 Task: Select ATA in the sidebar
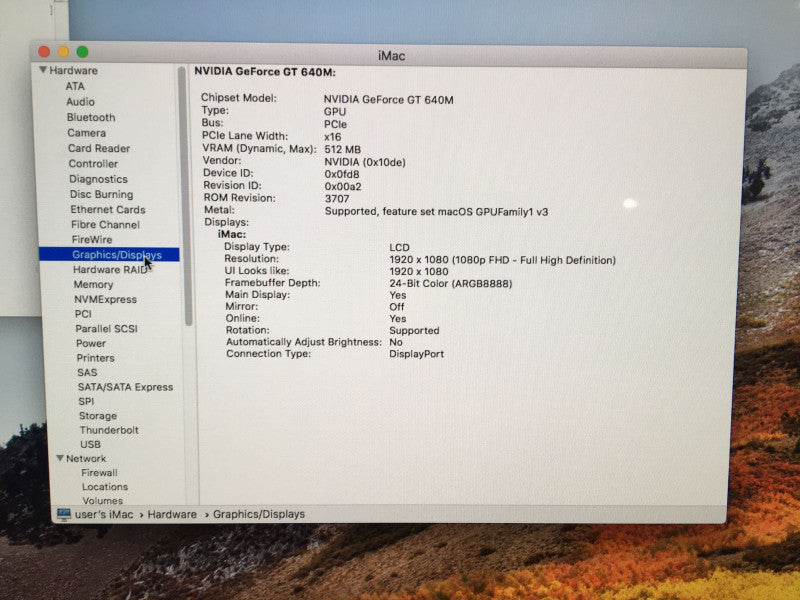tap(75, 86)
